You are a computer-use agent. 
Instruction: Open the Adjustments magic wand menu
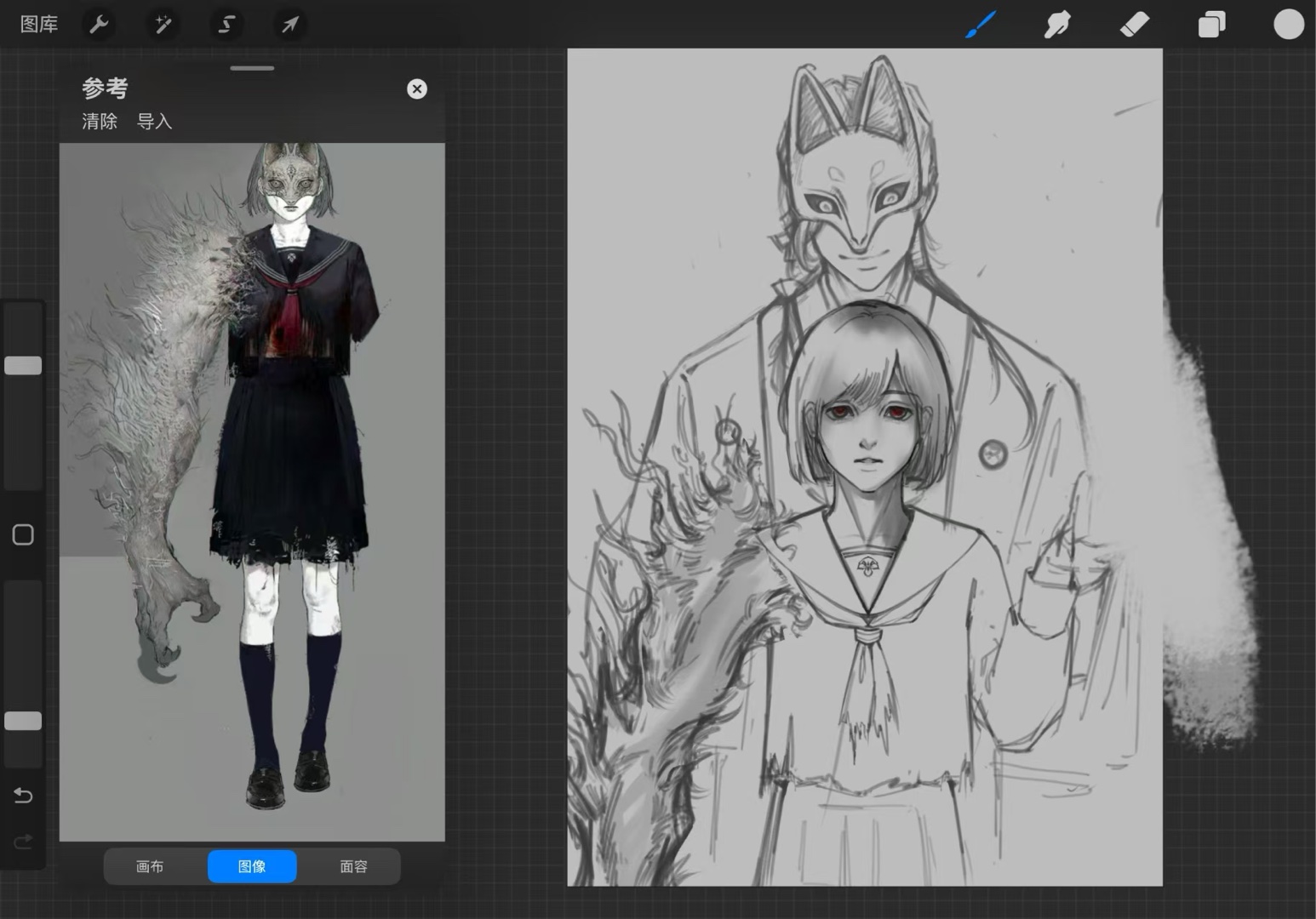163,25
